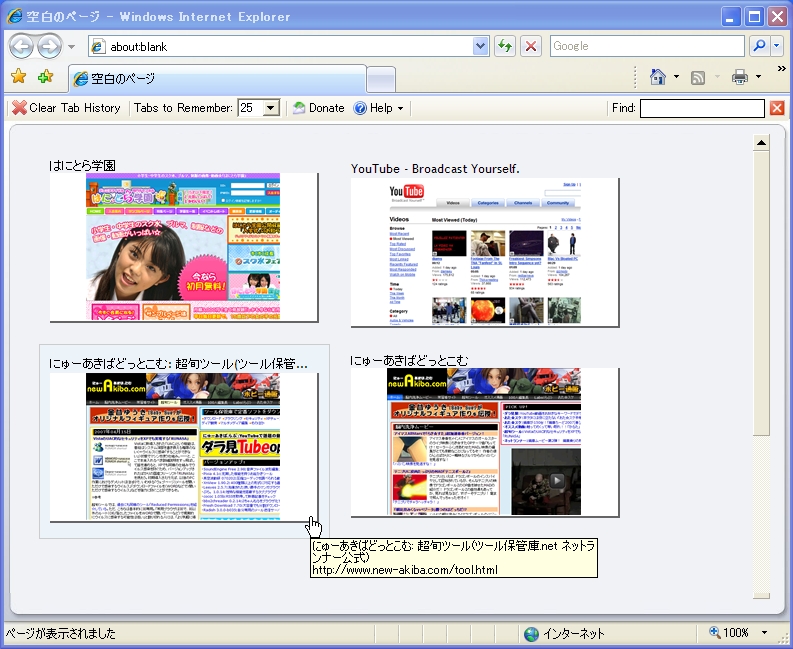Click the Donate button
Screen dimensions: 793x649
[319, 108]
